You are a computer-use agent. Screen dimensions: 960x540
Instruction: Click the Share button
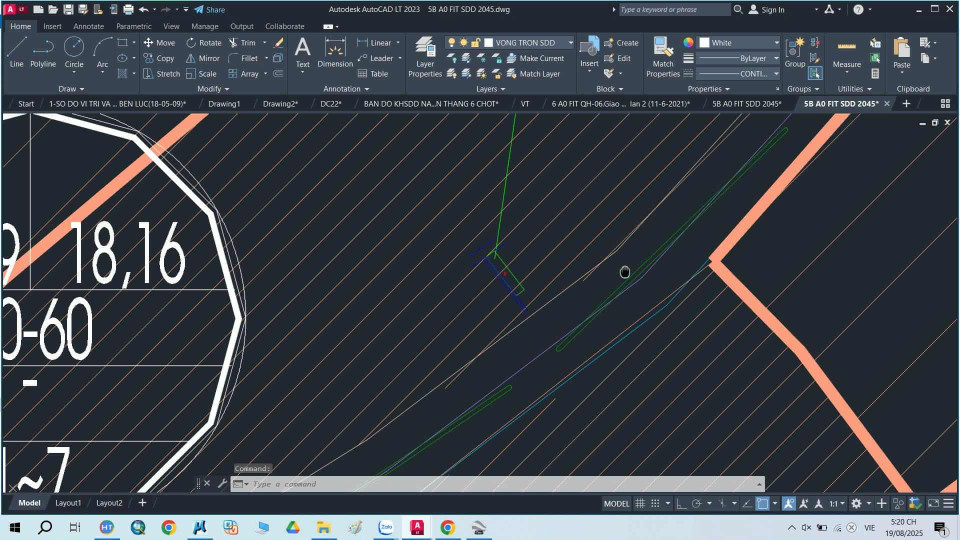[209, 9]
